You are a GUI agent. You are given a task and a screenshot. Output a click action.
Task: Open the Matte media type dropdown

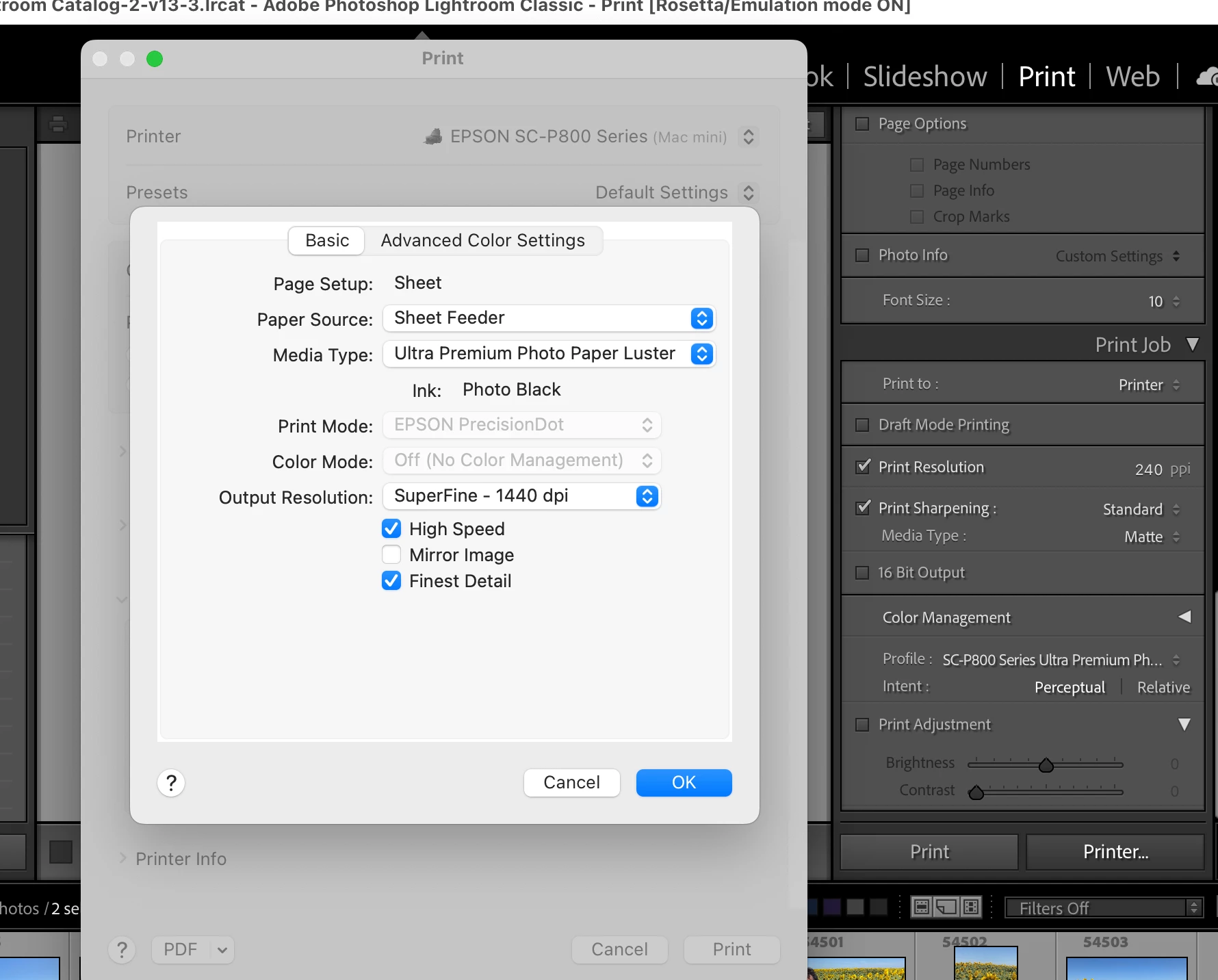coord(1152,537)
